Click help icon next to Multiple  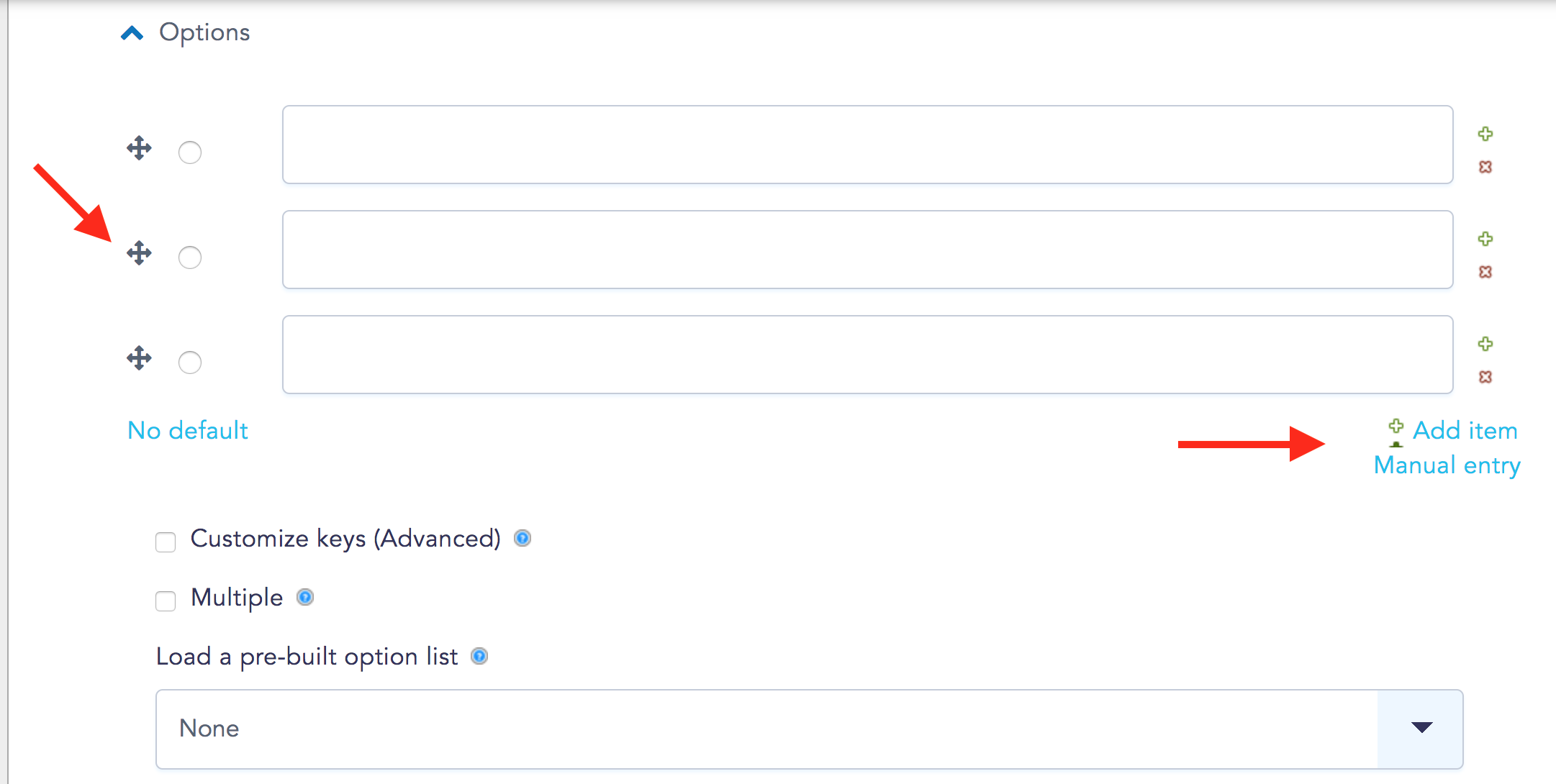point(305,597)
